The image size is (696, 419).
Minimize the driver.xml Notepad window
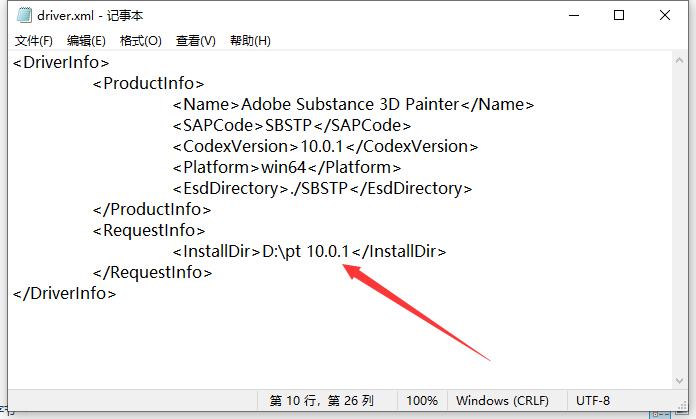click(571, 16)
